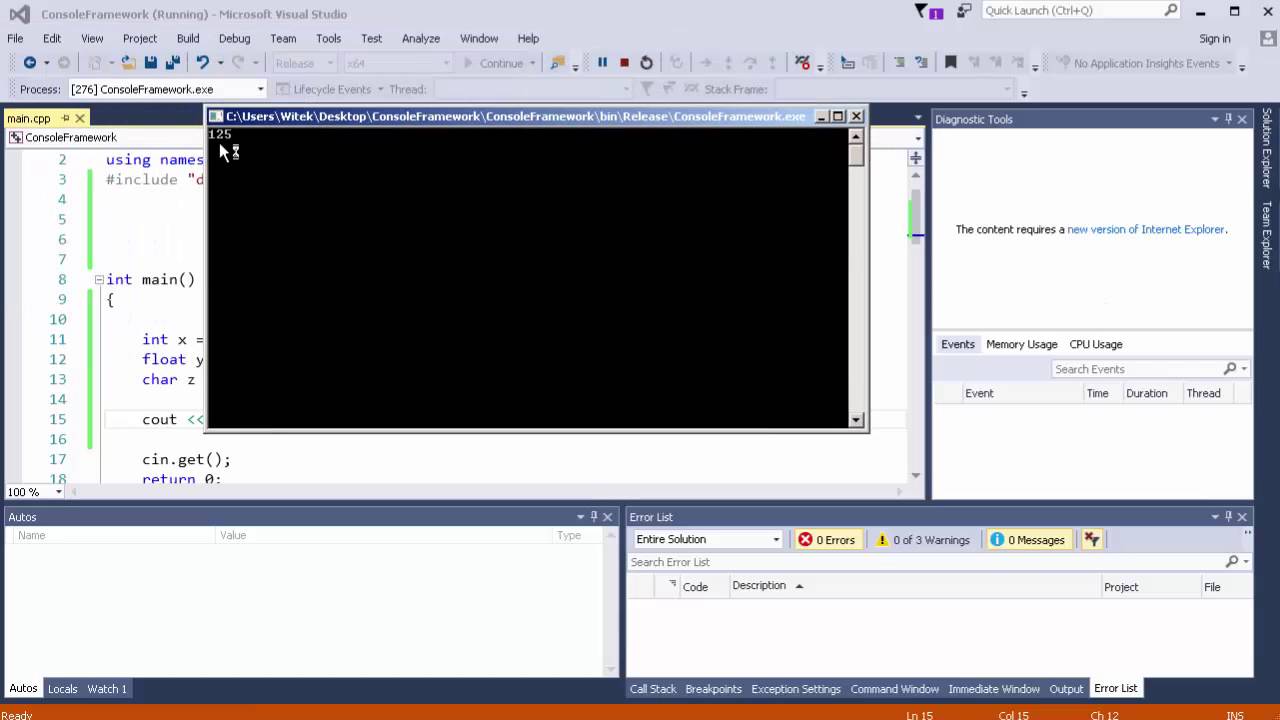1280x720 pixels.
Task: Toggle the 0 Messages filter
Action: (x=1027, y=540)
